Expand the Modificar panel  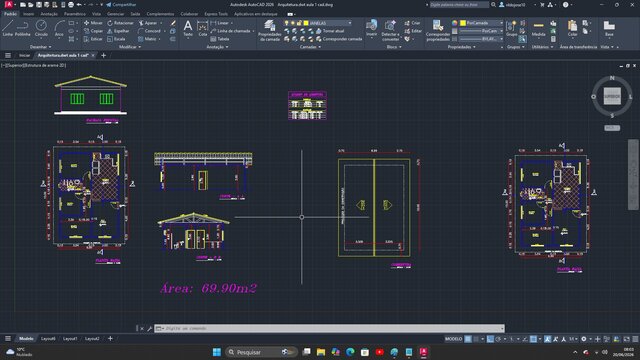[130, 47]
